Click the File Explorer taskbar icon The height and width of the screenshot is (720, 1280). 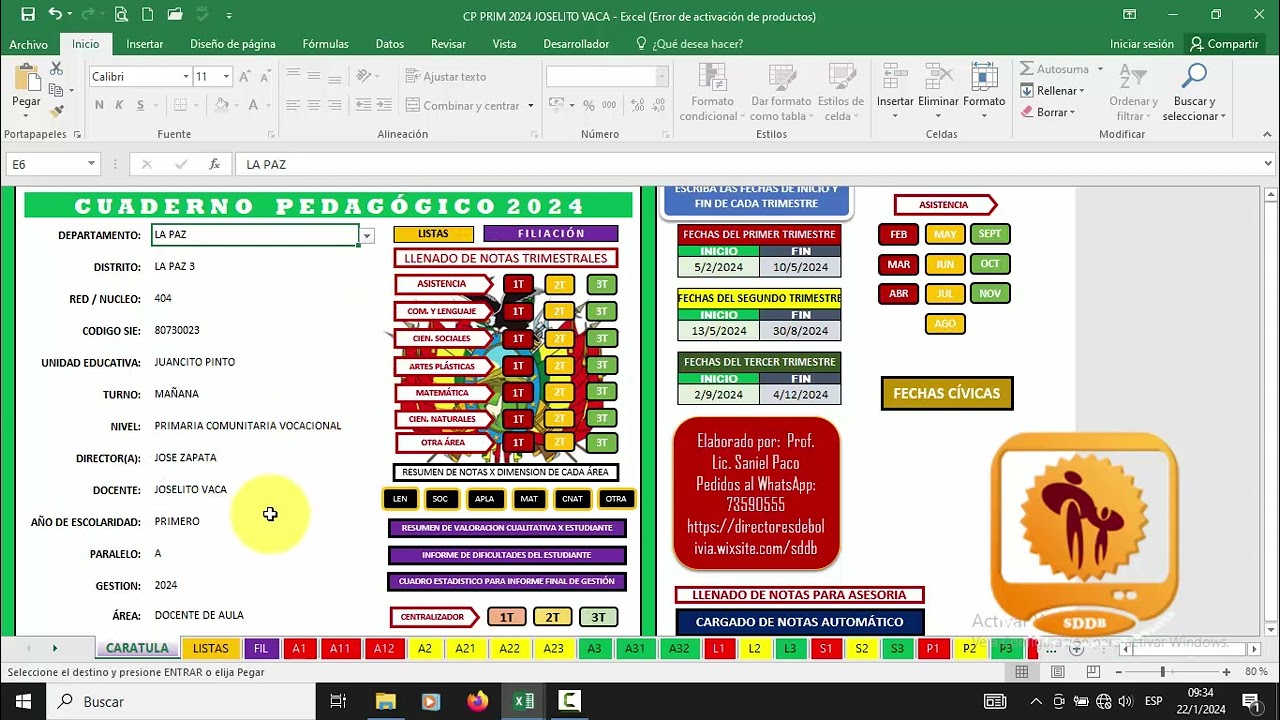(386, 701)
